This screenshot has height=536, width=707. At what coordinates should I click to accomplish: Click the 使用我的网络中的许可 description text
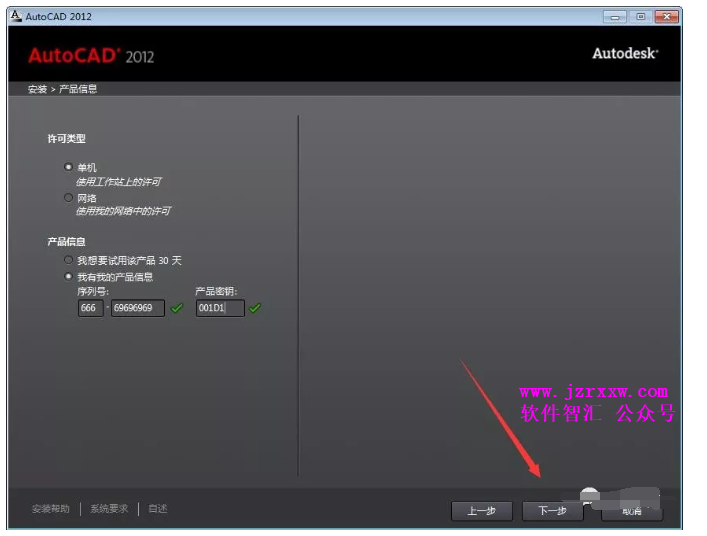[x=123, y=211]
